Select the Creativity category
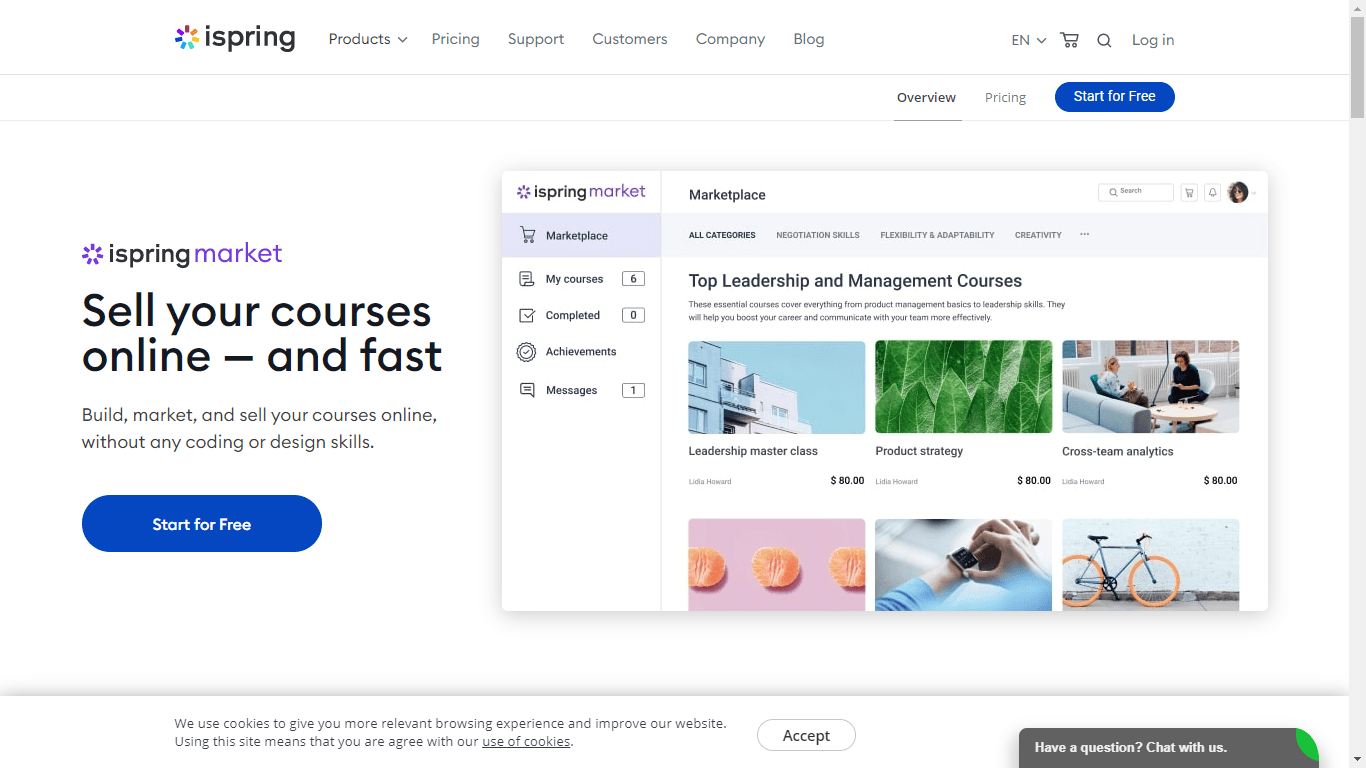The height and width of the screenshot is (768, 1366). pos(1038,235)
